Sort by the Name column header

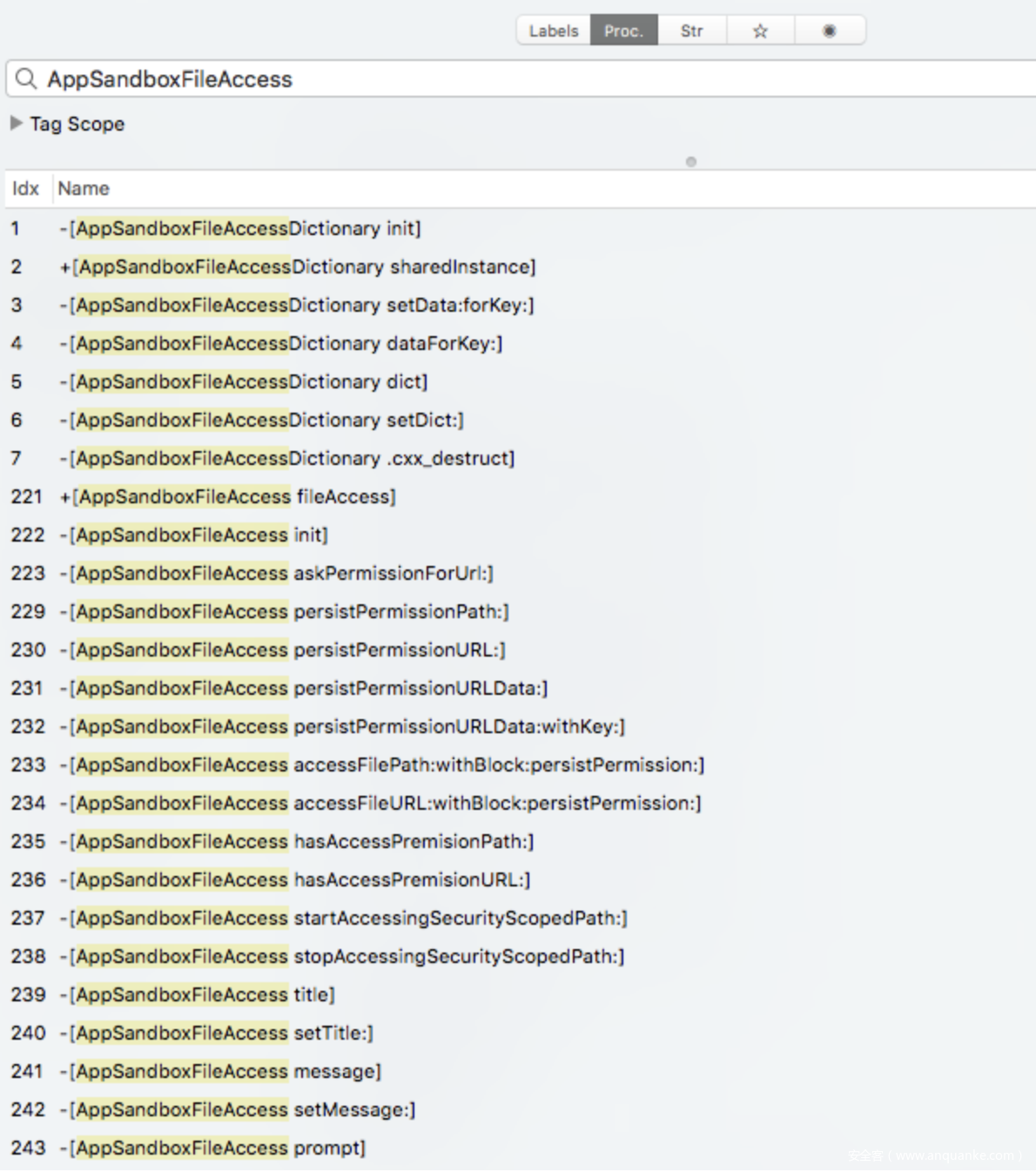pyautogui.click(x=84, y=189)
